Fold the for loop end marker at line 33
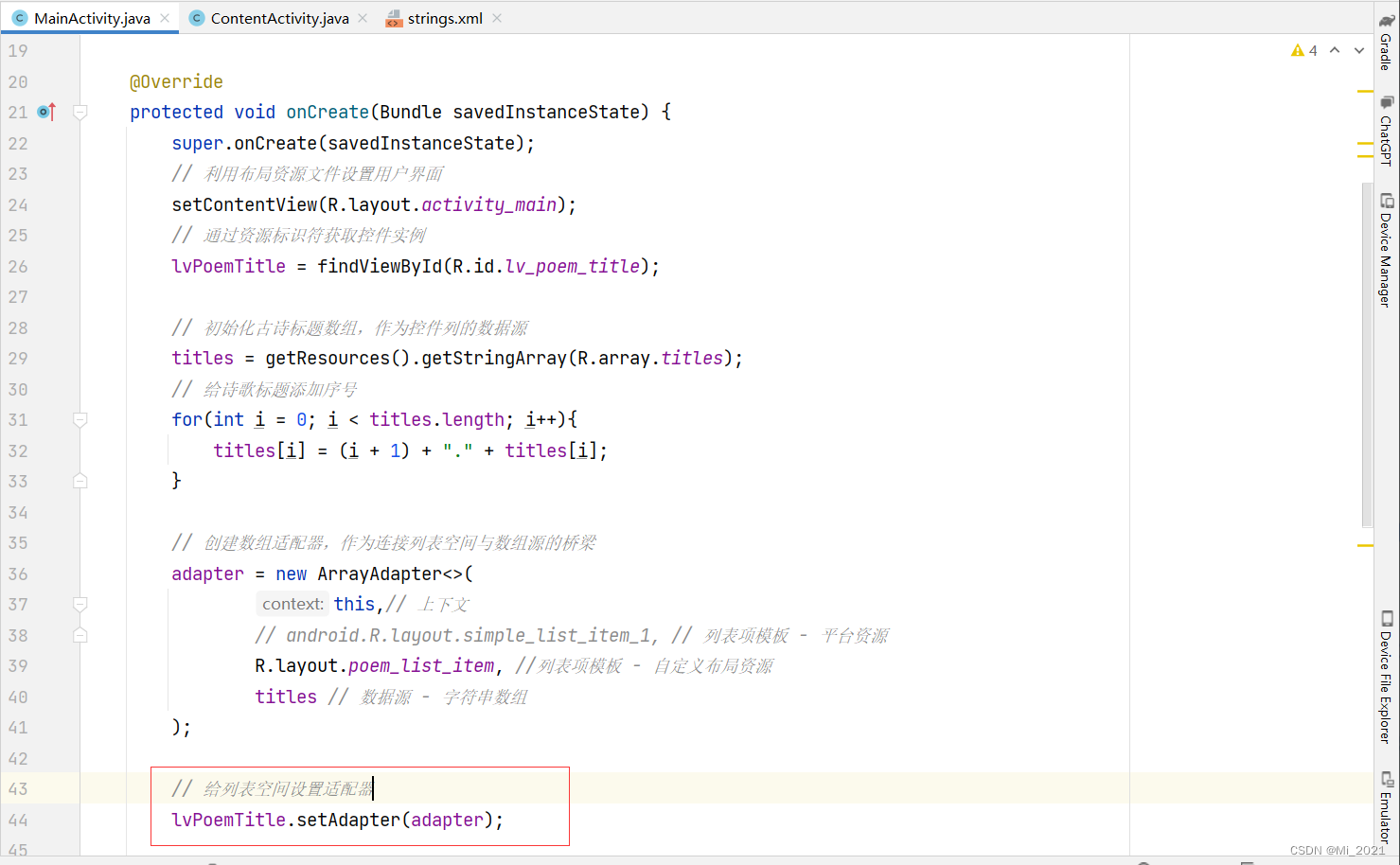1400x865 pixels. click(80, 481)
